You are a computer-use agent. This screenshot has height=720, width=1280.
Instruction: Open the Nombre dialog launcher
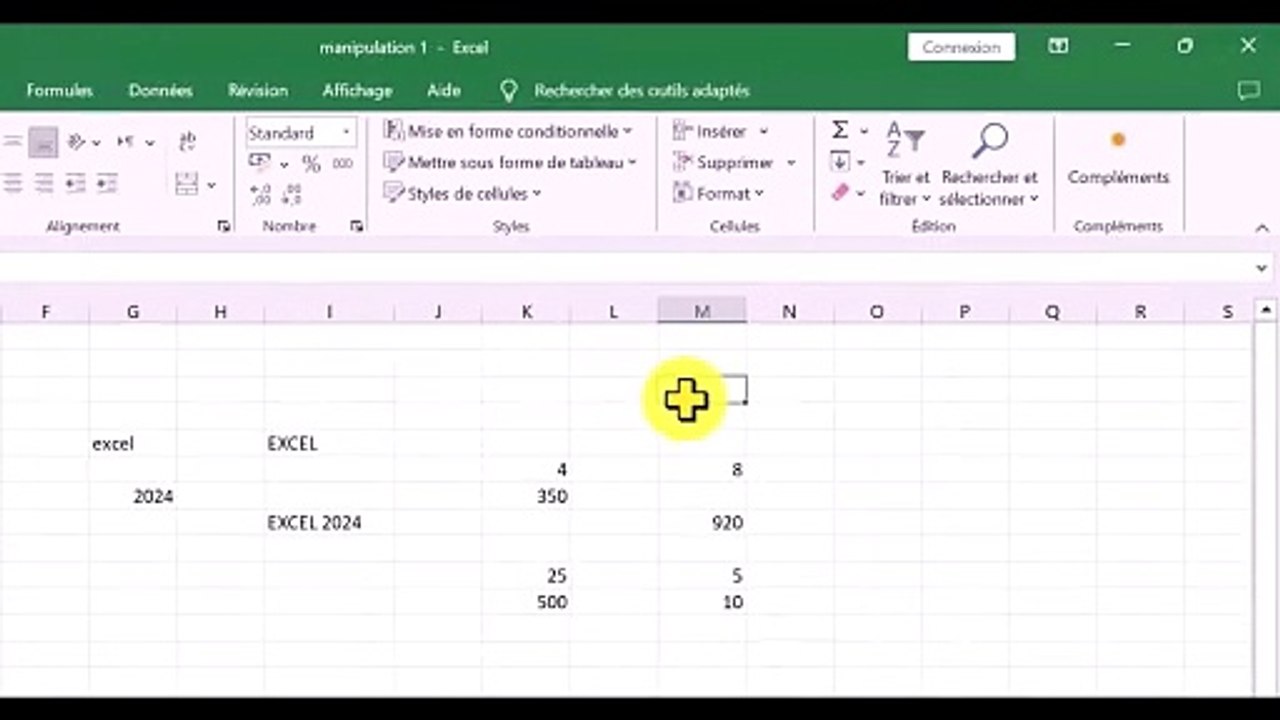356,227
